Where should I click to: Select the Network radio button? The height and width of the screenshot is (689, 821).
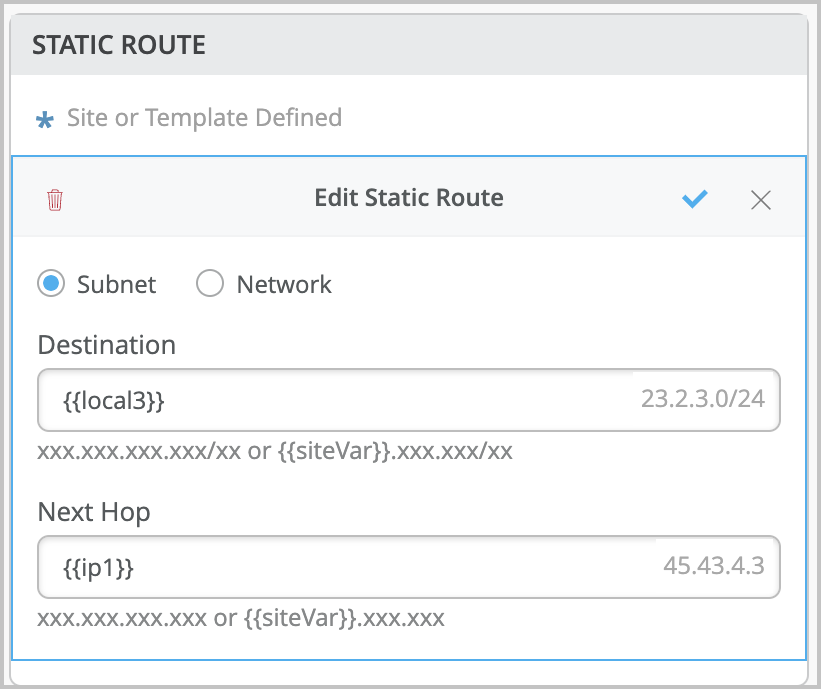pyautogui.click(x=210, y=283)
